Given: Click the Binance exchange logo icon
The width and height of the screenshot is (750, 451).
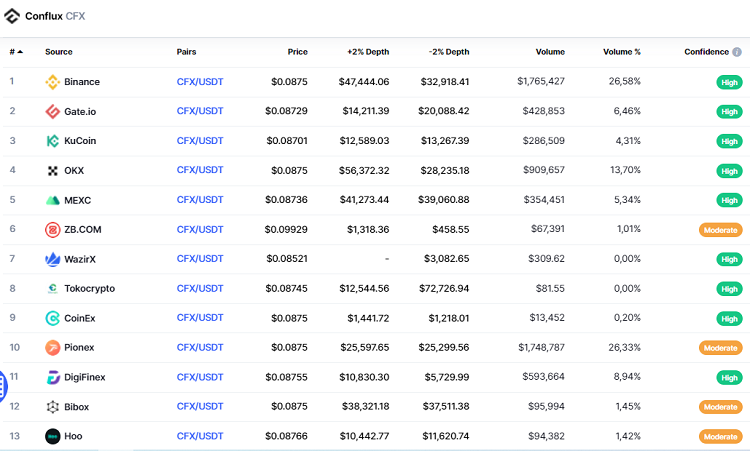Looking at the screenshot, I should tap(53, 82).
